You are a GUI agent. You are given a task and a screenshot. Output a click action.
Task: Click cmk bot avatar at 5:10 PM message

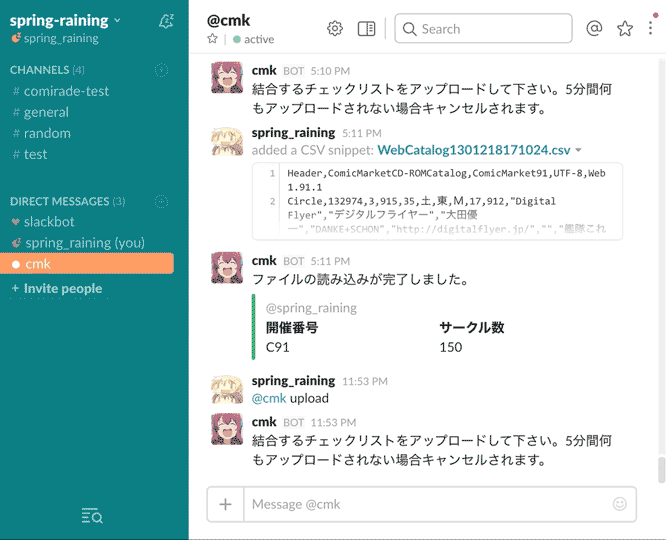click(227, 77)
